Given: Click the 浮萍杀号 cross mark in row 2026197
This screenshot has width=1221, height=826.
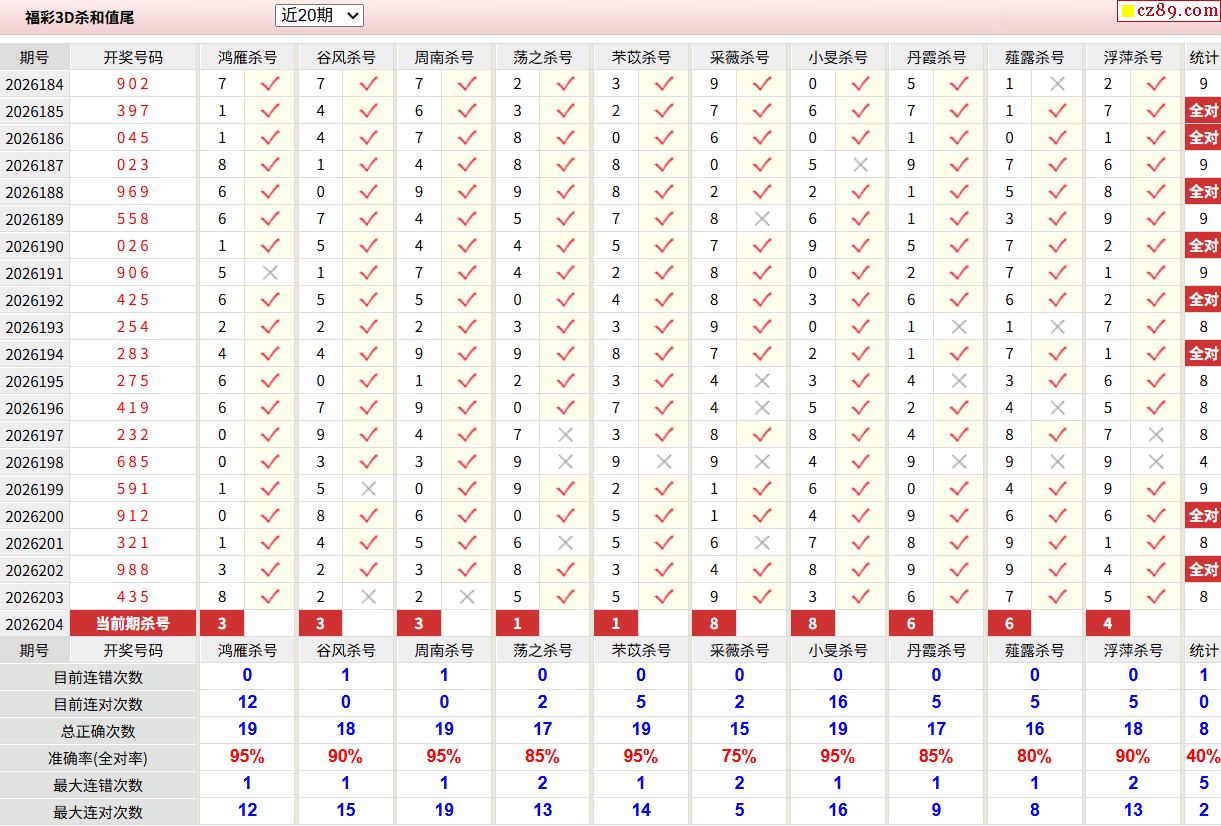Looking at the screenshot, I should point(1157,435).
